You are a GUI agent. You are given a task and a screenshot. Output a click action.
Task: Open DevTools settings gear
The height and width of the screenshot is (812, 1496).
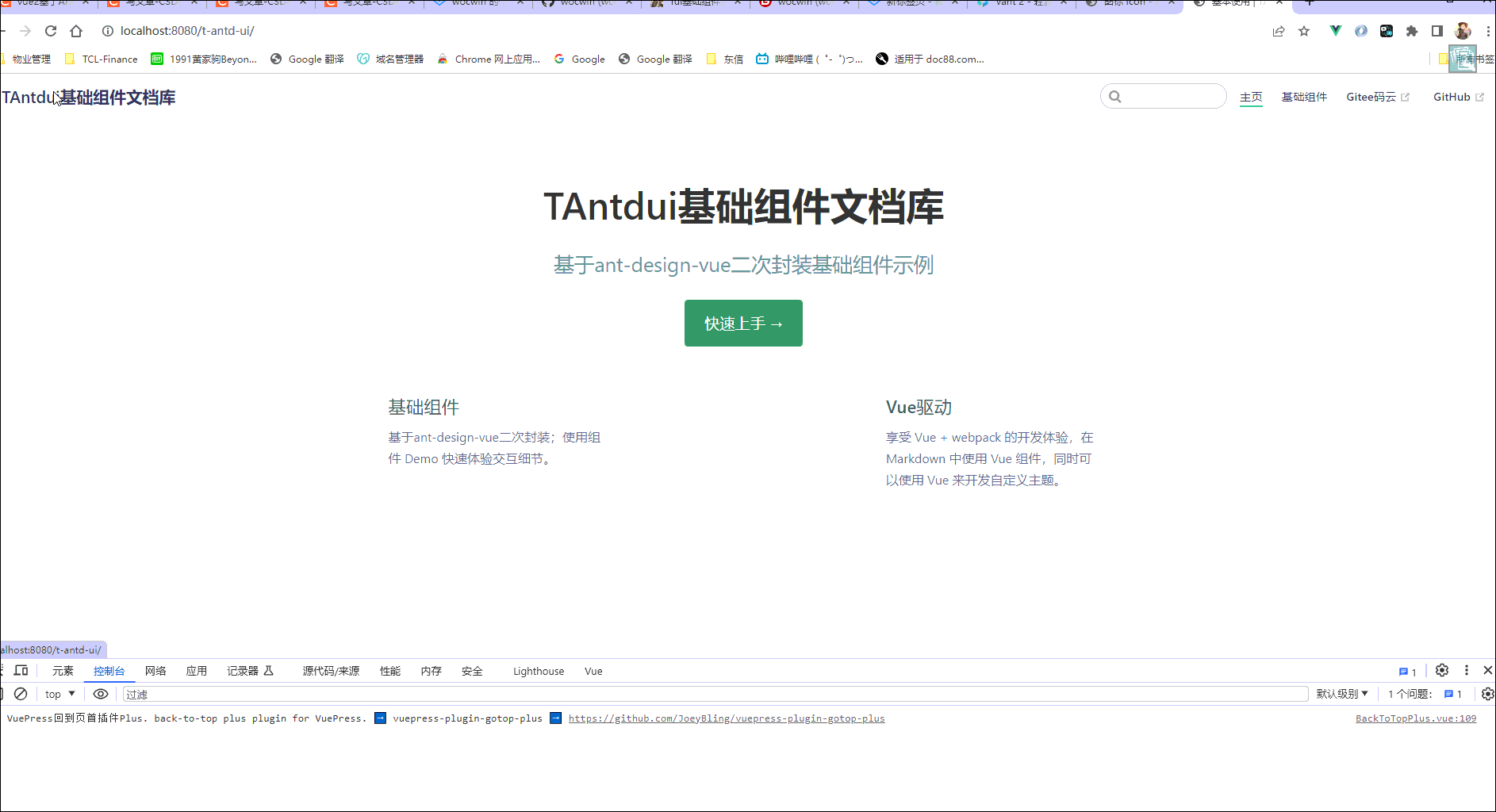click(x=1443, y=670)
